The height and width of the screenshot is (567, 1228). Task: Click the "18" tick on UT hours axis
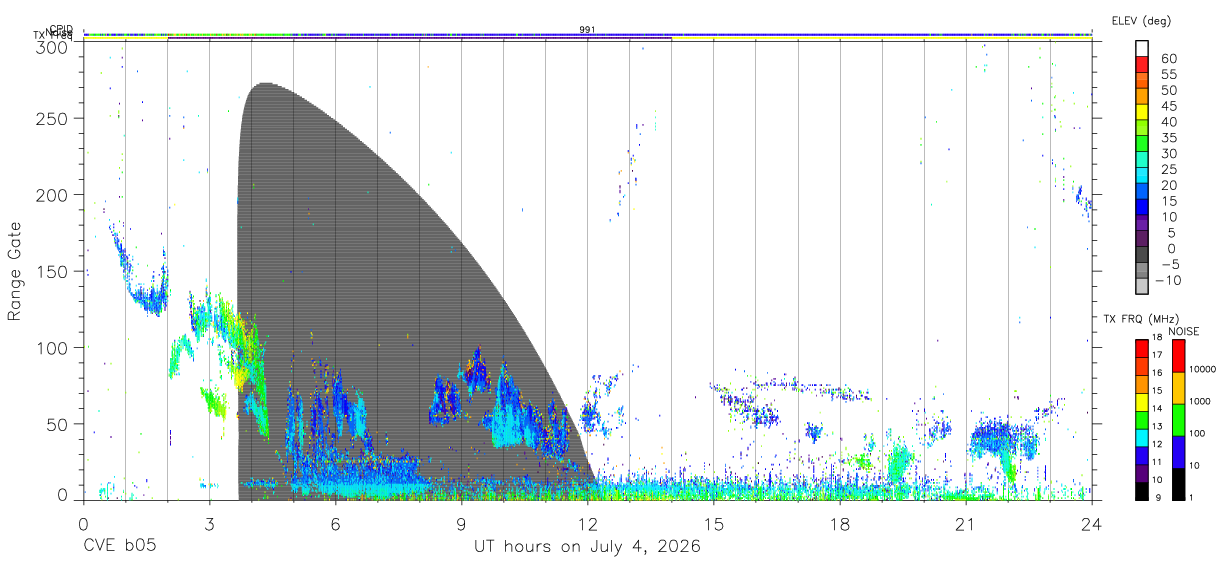pos(839,524)
